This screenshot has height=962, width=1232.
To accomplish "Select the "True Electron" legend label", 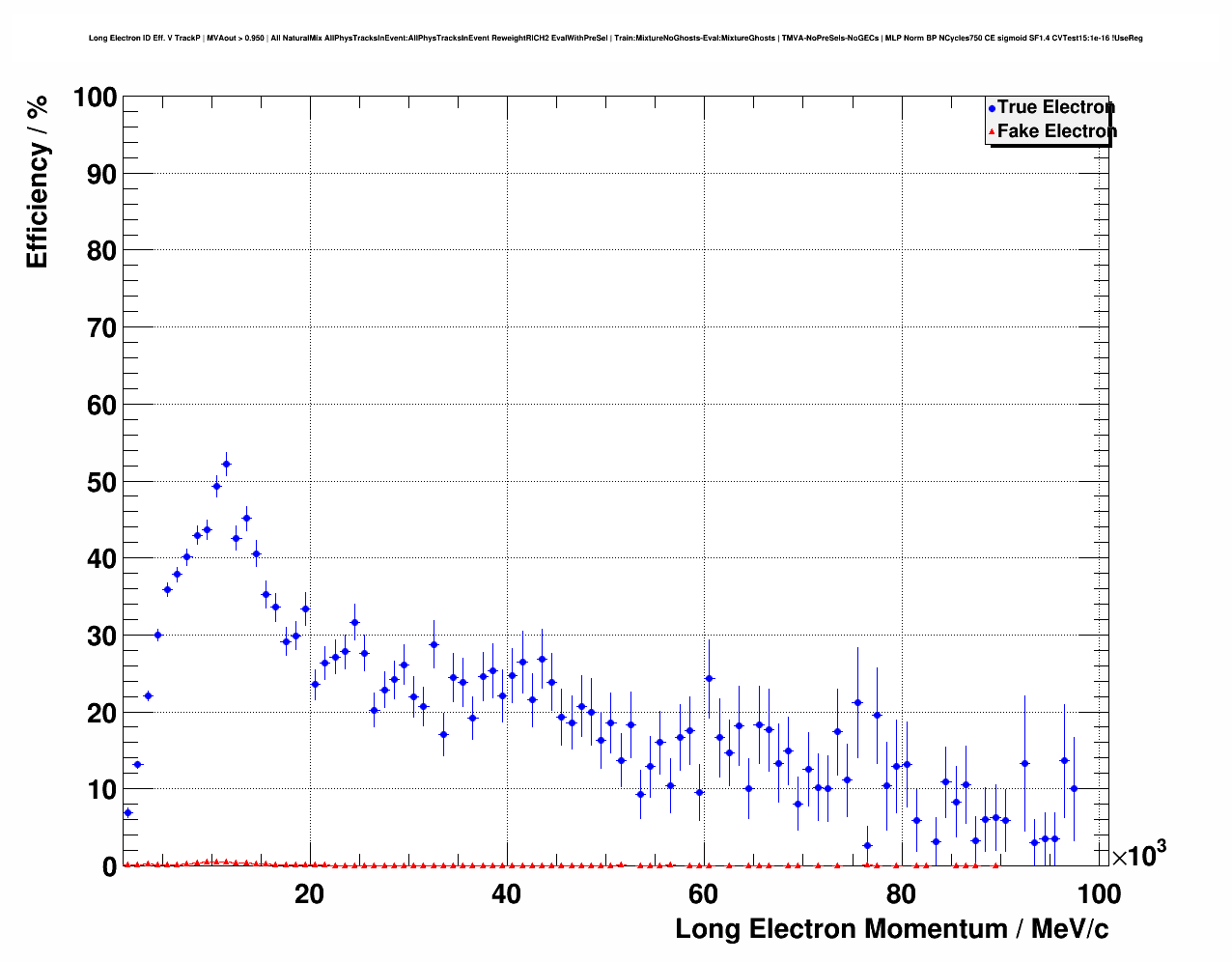I will [x=1055, y=107].
